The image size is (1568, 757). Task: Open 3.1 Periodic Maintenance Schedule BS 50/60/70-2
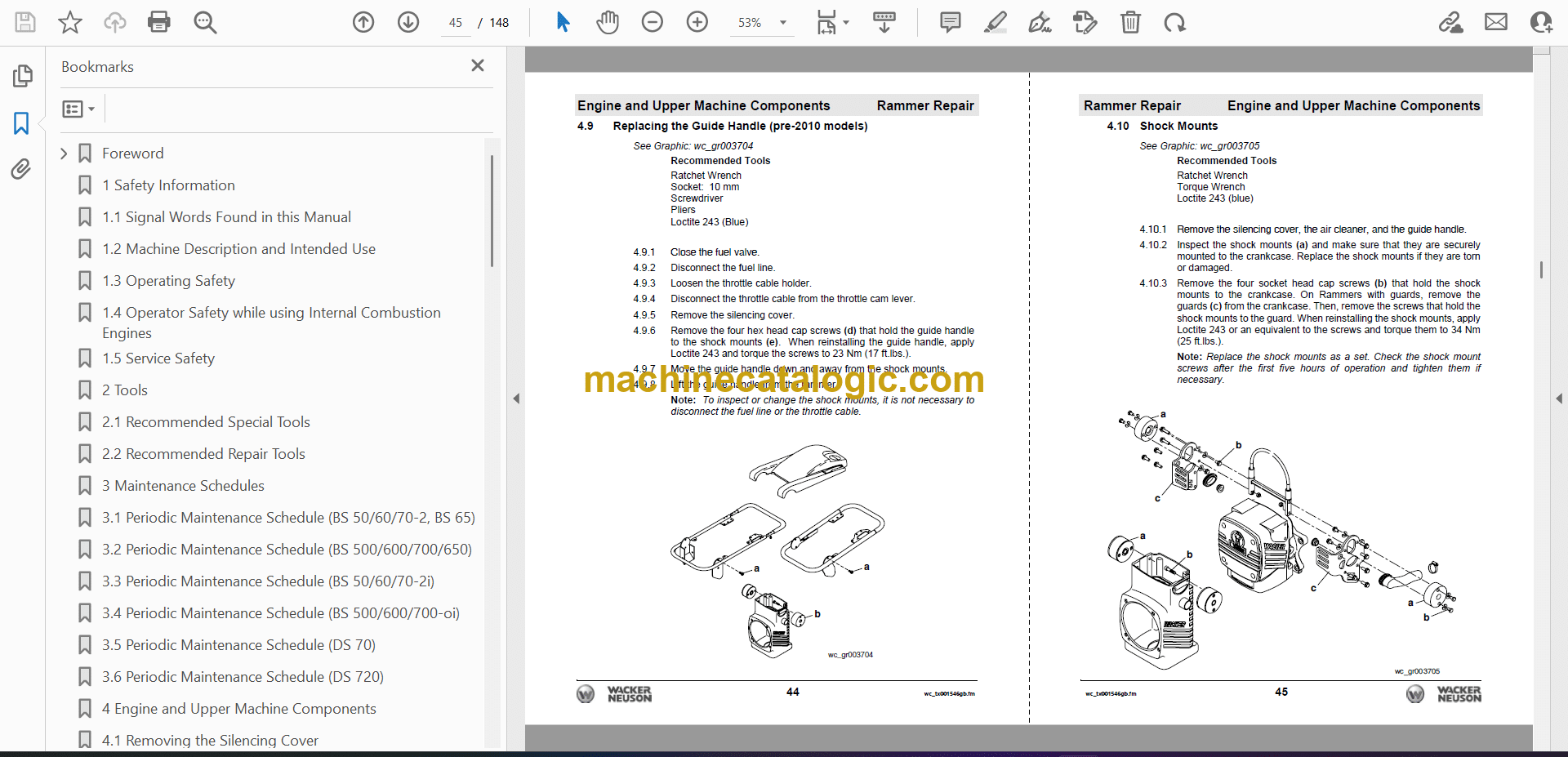pos(288,518)
